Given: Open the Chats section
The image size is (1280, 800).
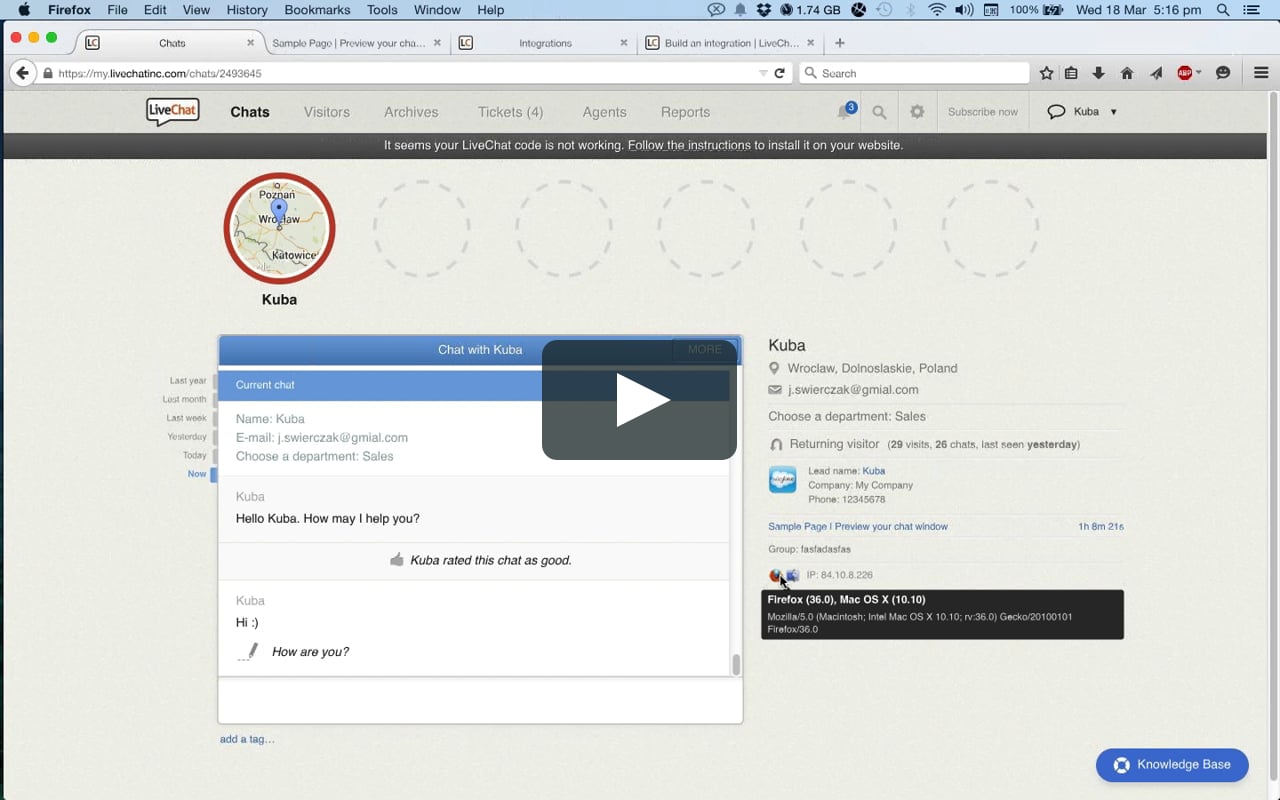Looking at the screenshot, I should 250,112.
